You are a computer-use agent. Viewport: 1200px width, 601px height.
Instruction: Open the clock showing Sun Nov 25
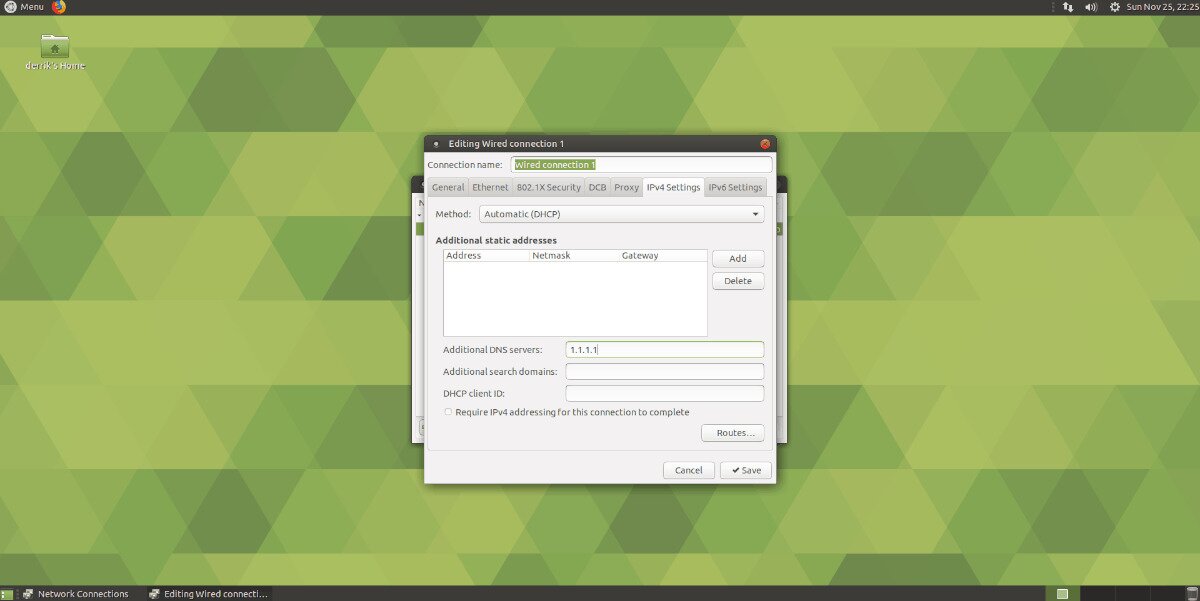tap(1162, 7)
